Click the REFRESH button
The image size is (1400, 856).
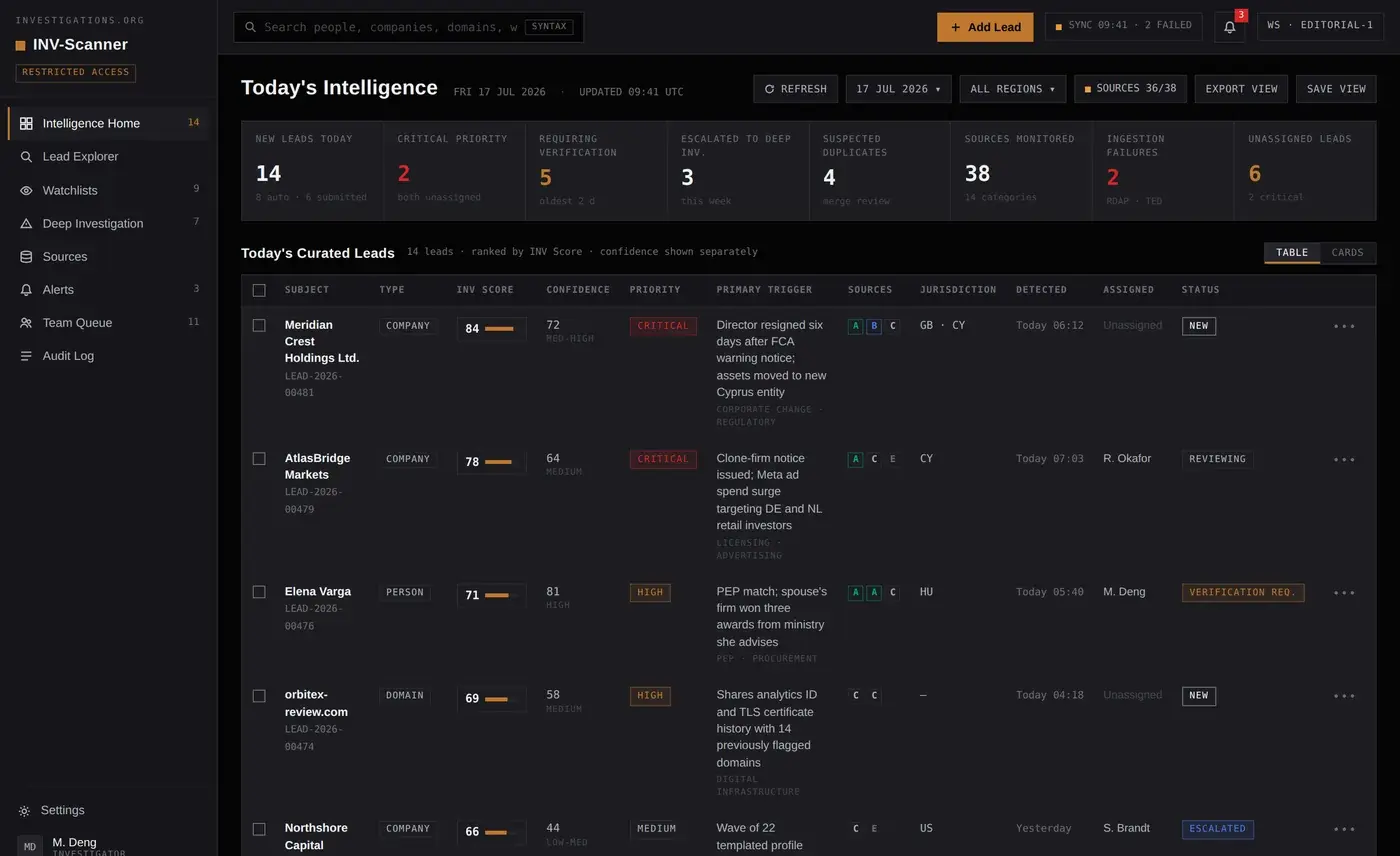click(795, 89)
